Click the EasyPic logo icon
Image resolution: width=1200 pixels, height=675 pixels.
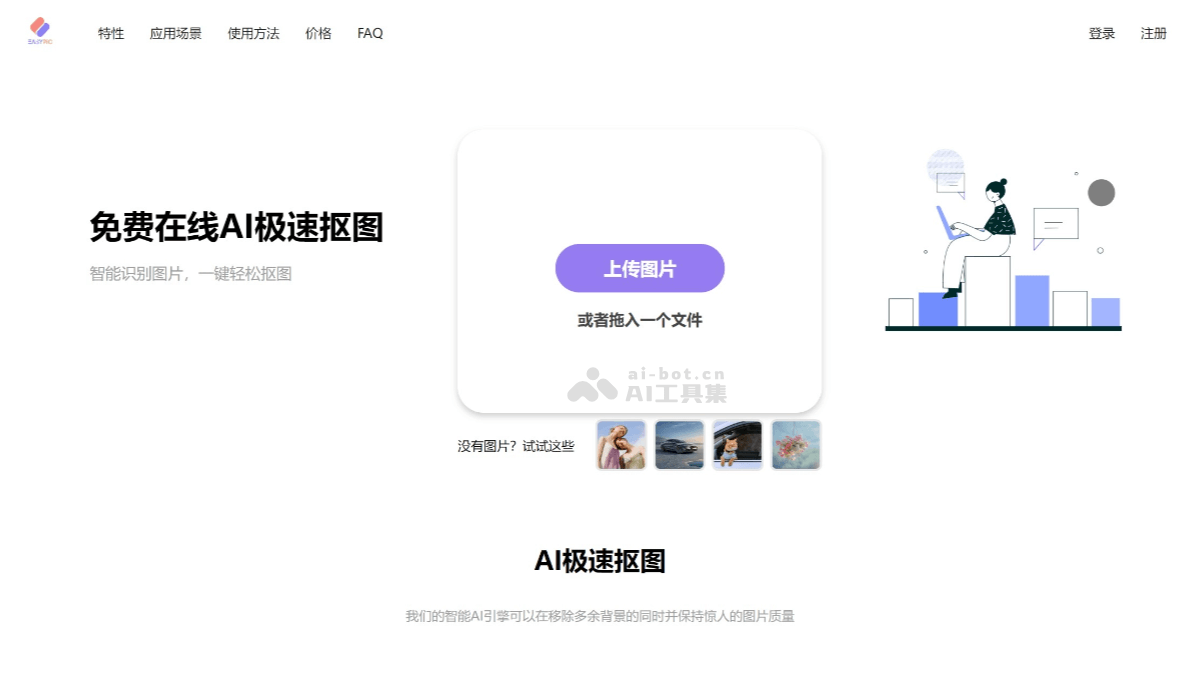(x=40, y=32)
